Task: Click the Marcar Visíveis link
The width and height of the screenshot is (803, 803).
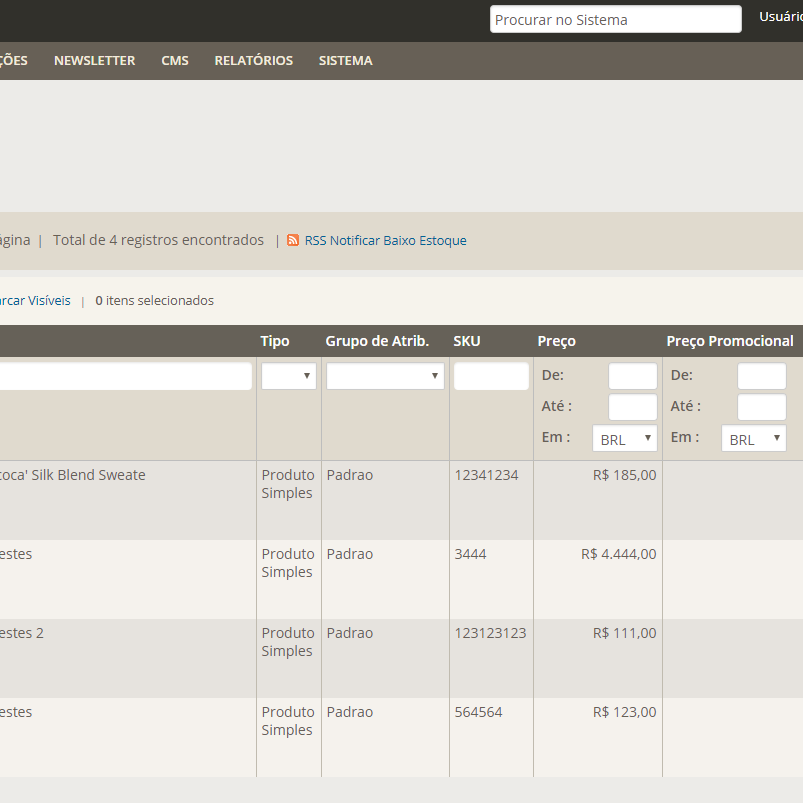Action: coord(35,301)
